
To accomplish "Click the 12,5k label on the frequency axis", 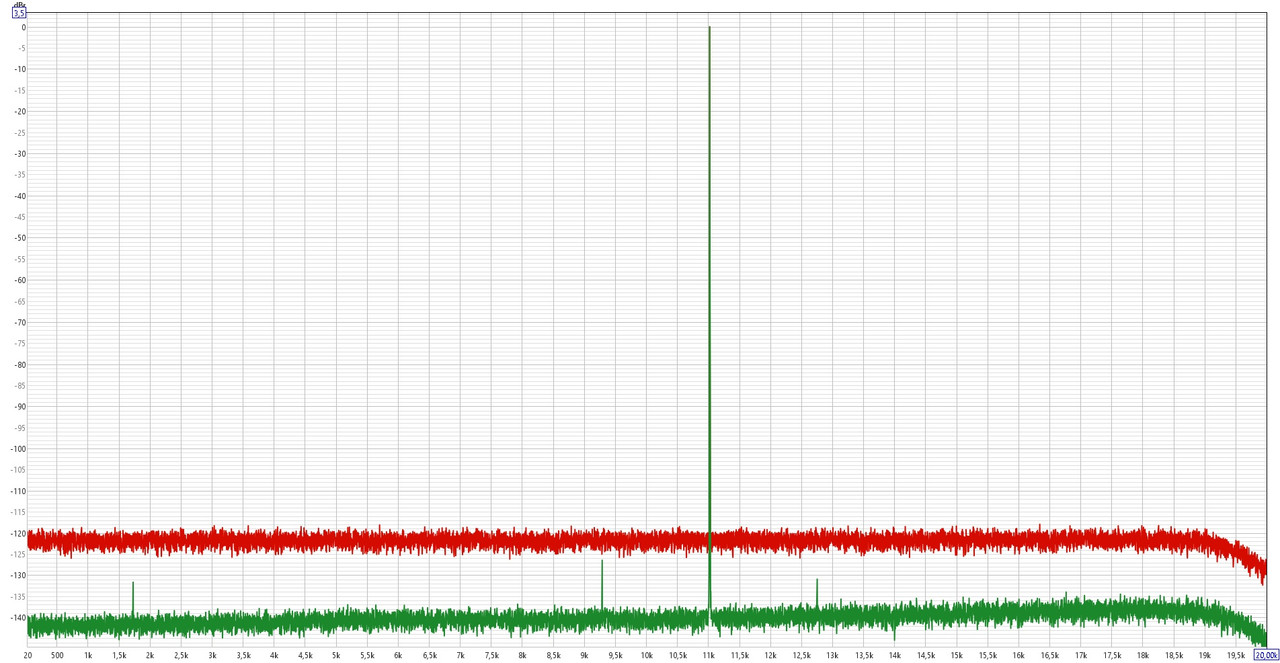I will [x=801, y=655].
